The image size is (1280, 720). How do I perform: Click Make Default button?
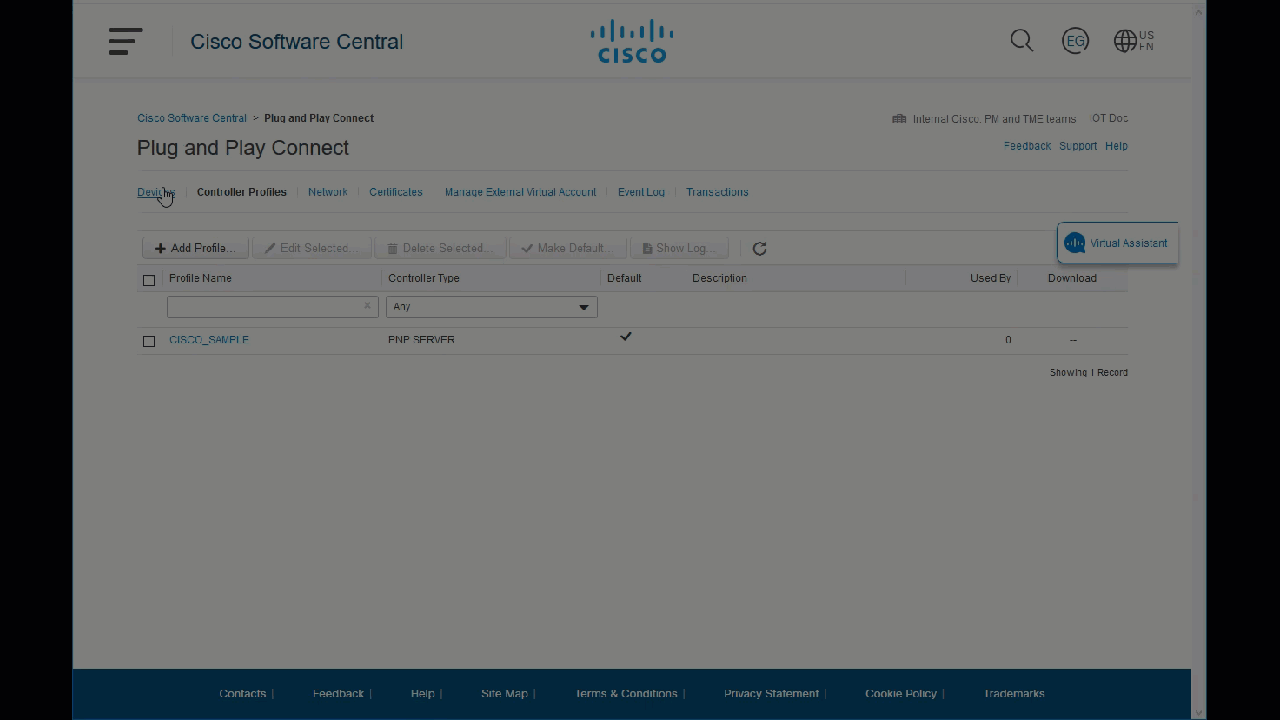tap(567, 248)
